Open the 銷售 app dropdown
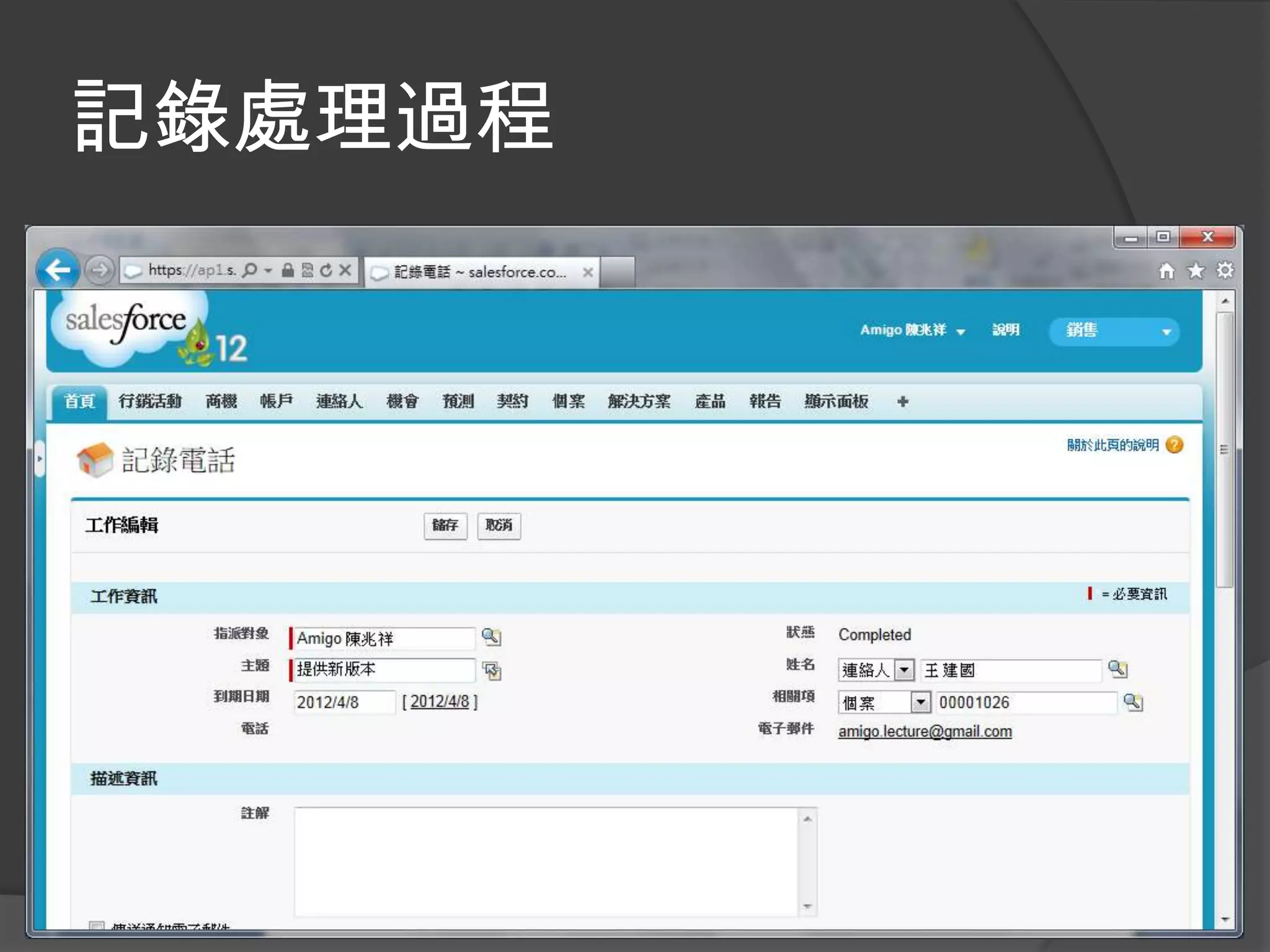Viewport: 1270px width, 952px height. coord(1114,332)
